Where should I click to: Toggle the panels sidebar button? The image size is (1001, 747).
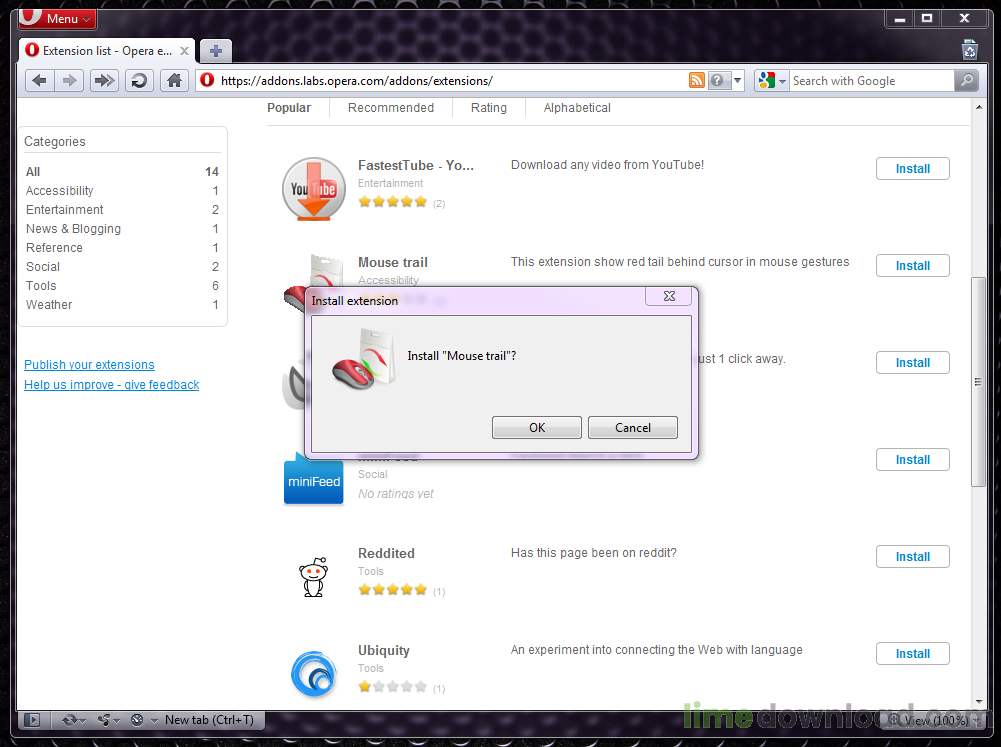(32, 720)
